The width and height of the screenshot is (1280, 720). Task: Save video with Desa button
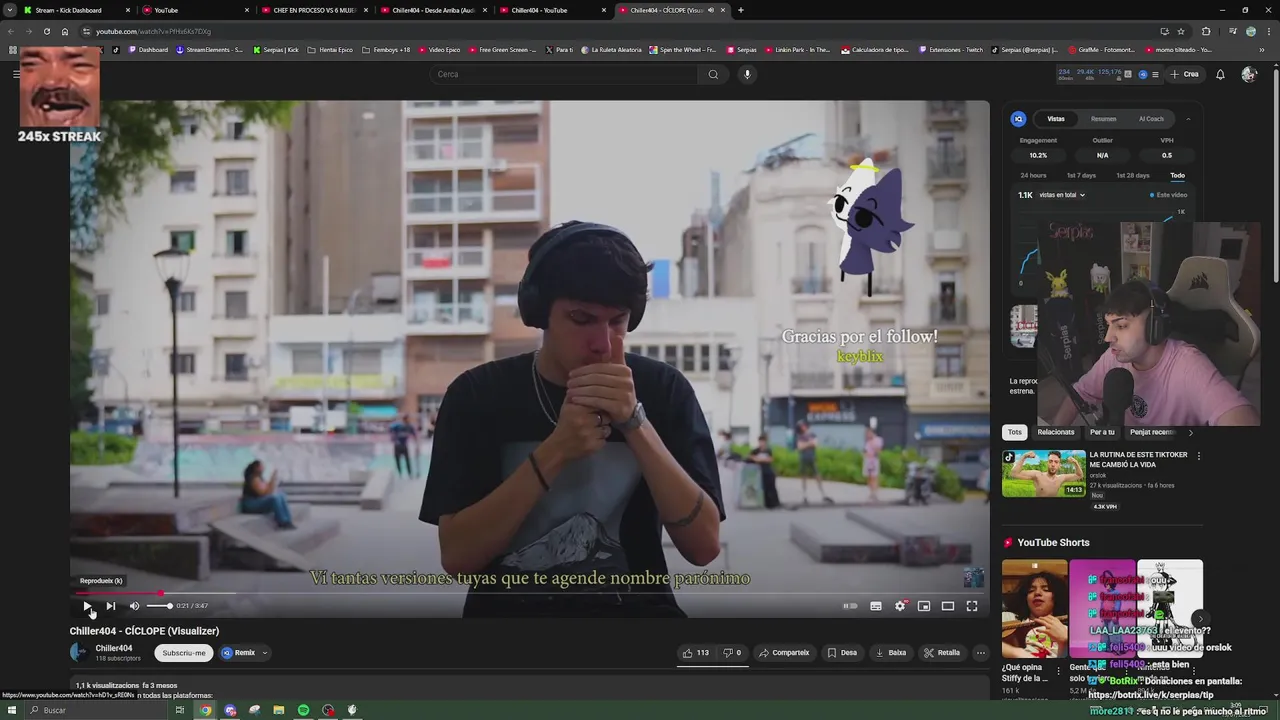842,653
